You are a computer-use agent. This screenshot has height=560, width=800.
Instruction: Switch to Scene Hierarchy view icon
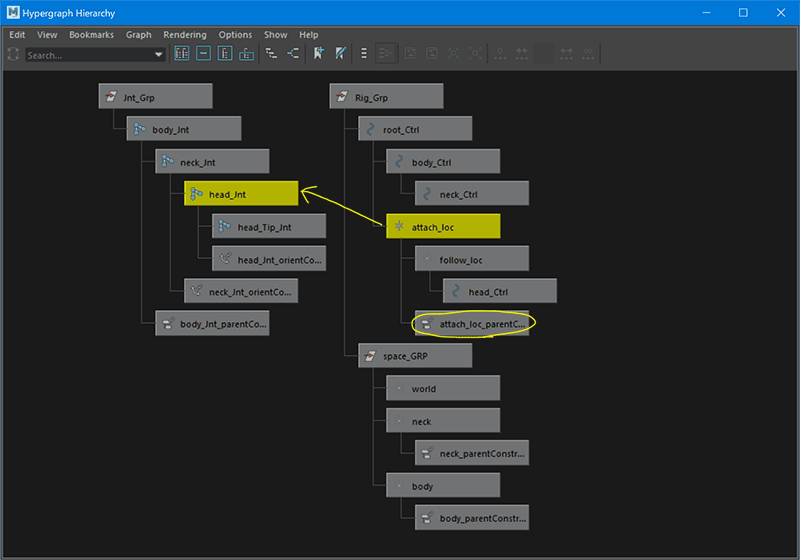(271, 53)
